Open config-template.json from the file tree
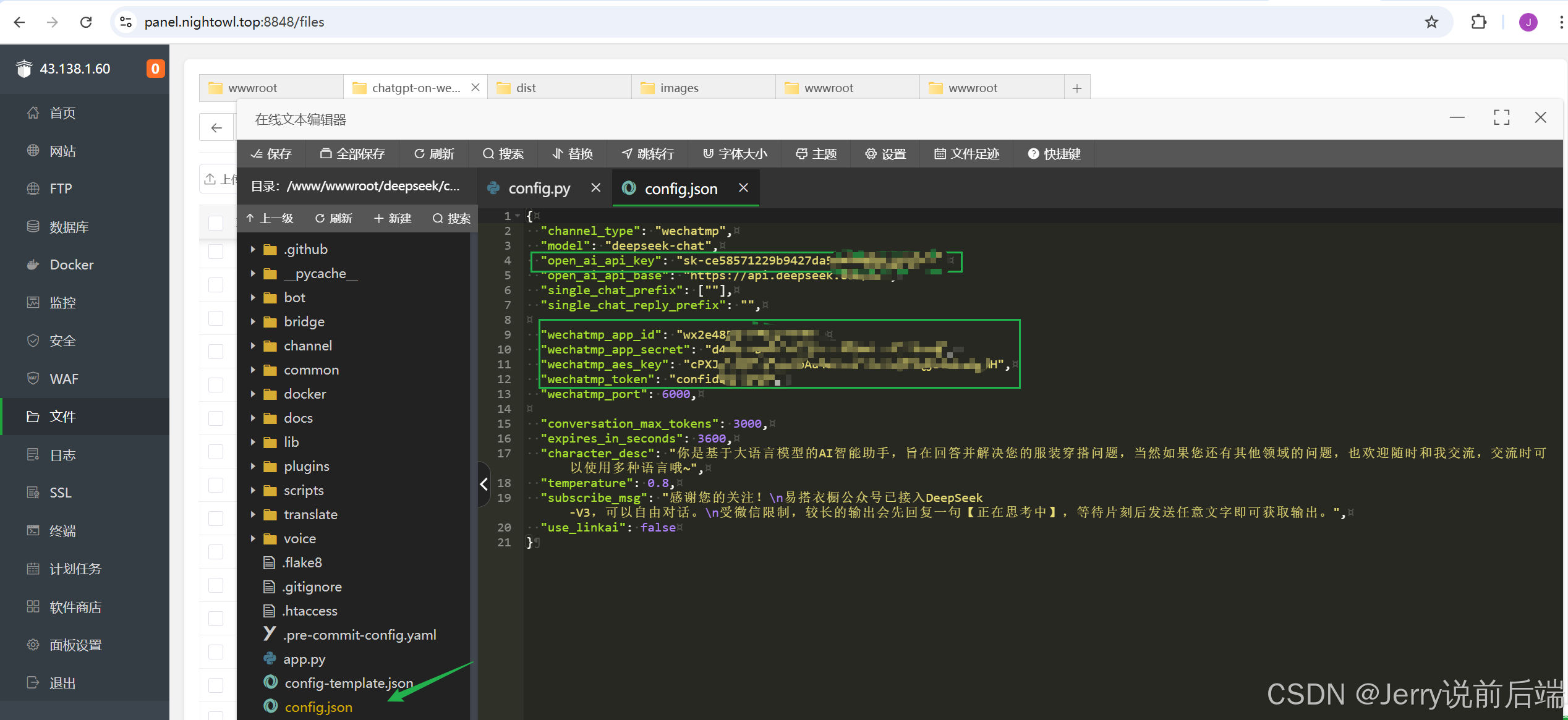Screen dimensions: 1568x720 pyautogui.click(x=348, y=683)
